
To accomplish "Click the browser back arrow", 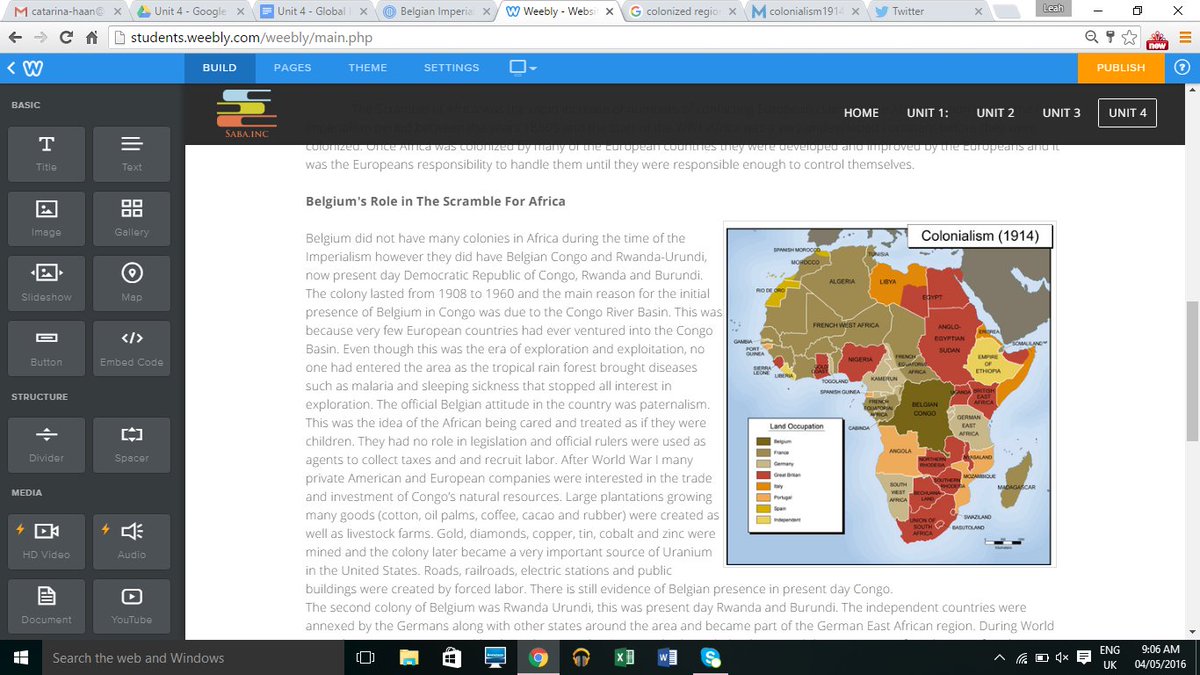I will tap(17, 38).
